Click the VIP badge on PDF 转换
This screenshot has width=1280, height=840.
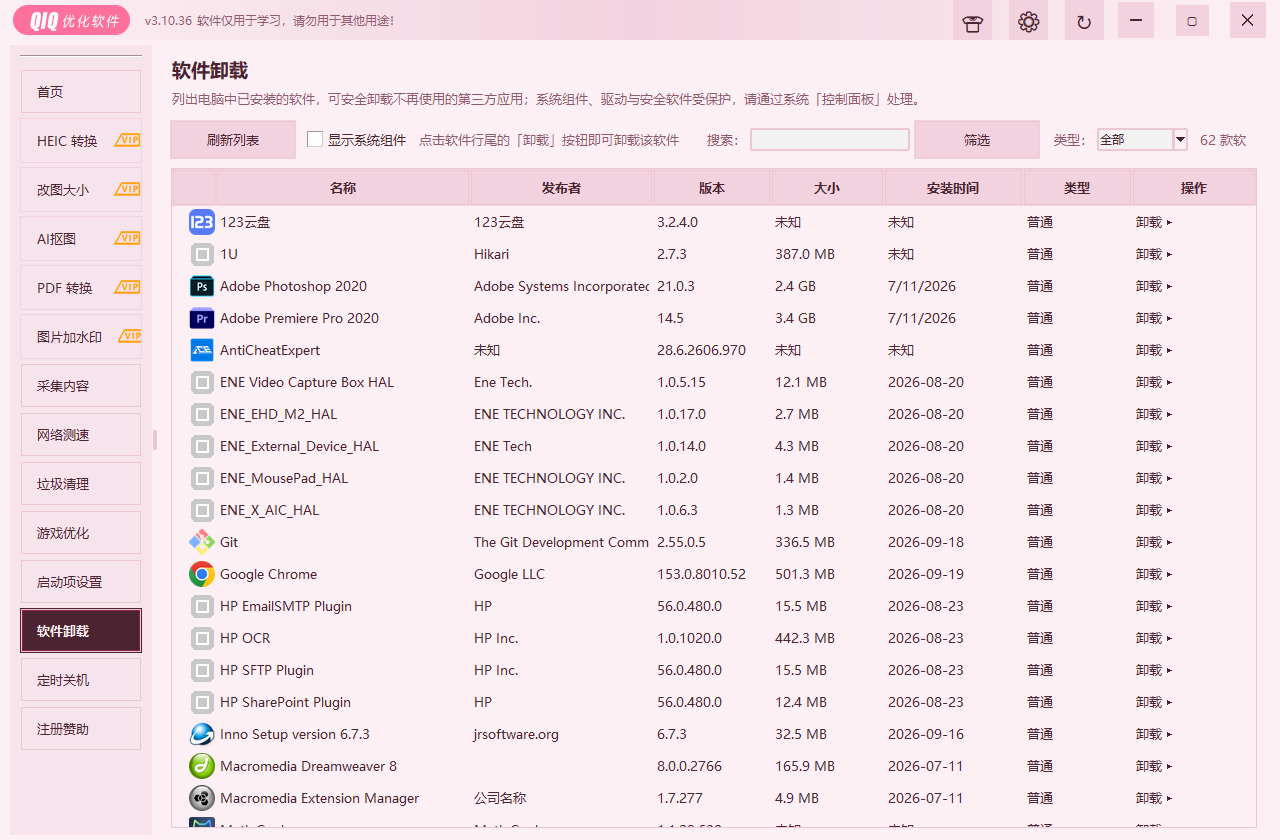click(127, 287)
